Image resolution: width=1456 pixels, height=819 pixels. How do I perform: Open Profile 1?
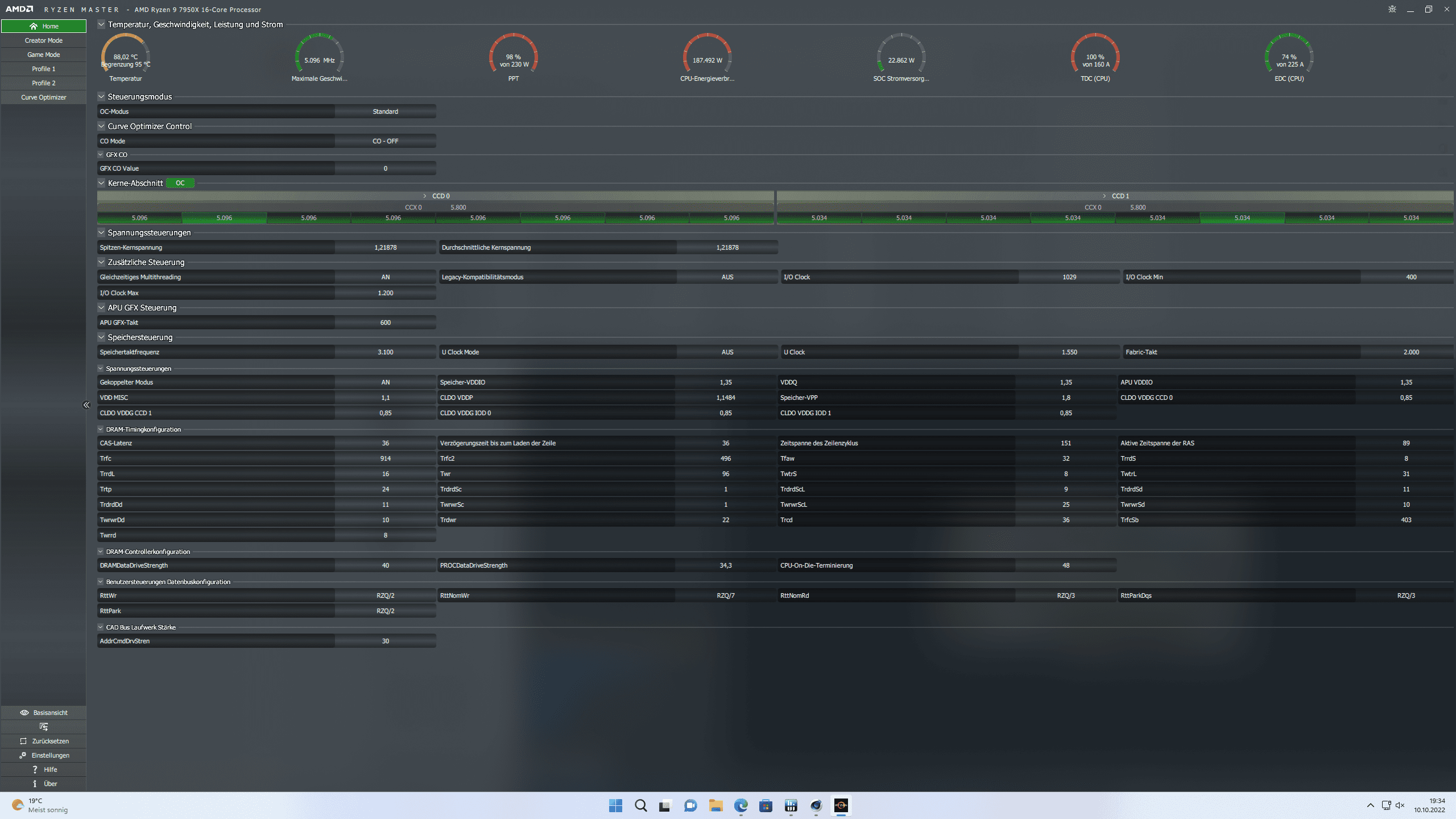(44, 69)
